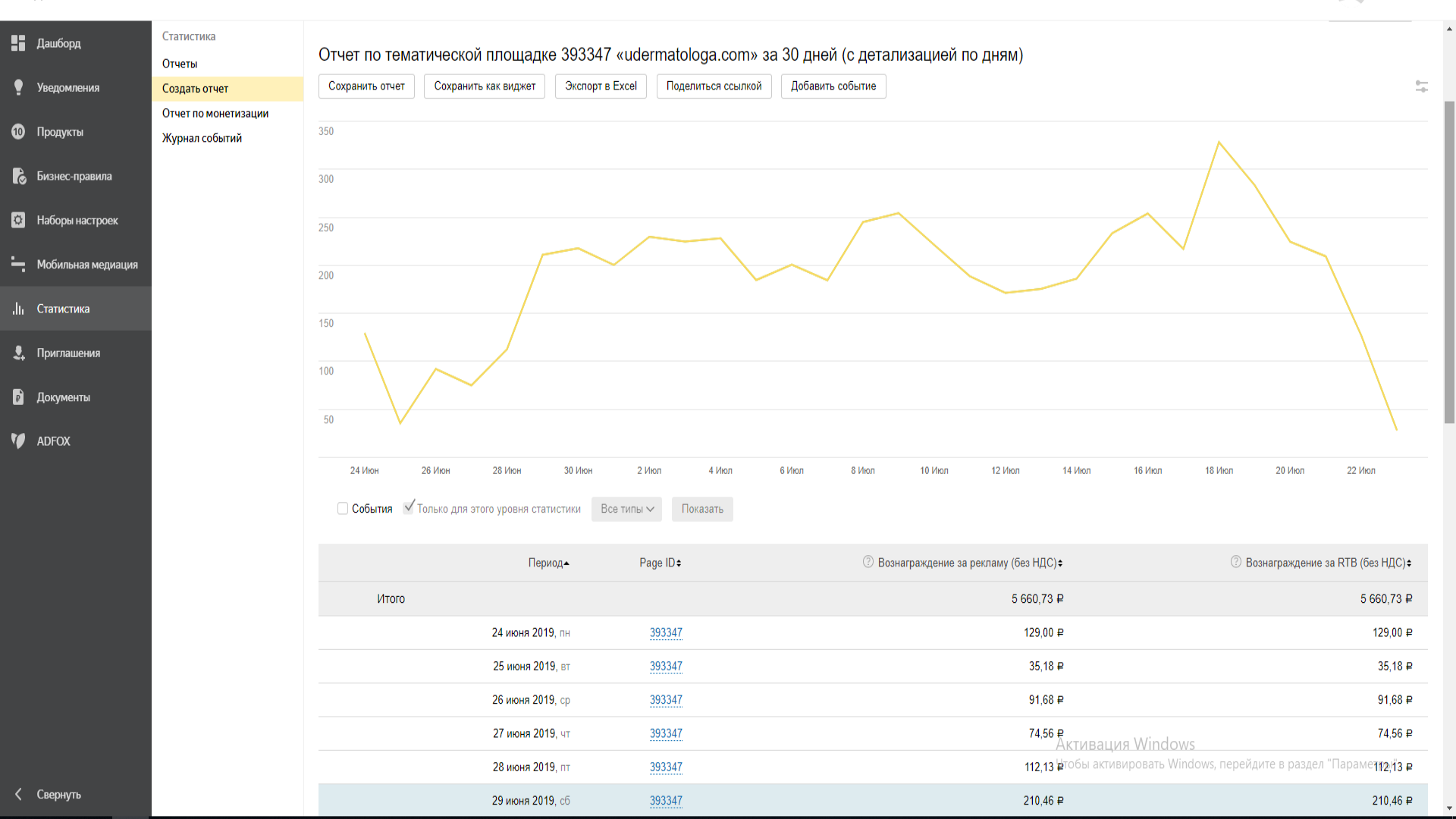Click the ADFOX fox icon

[18, 441]
